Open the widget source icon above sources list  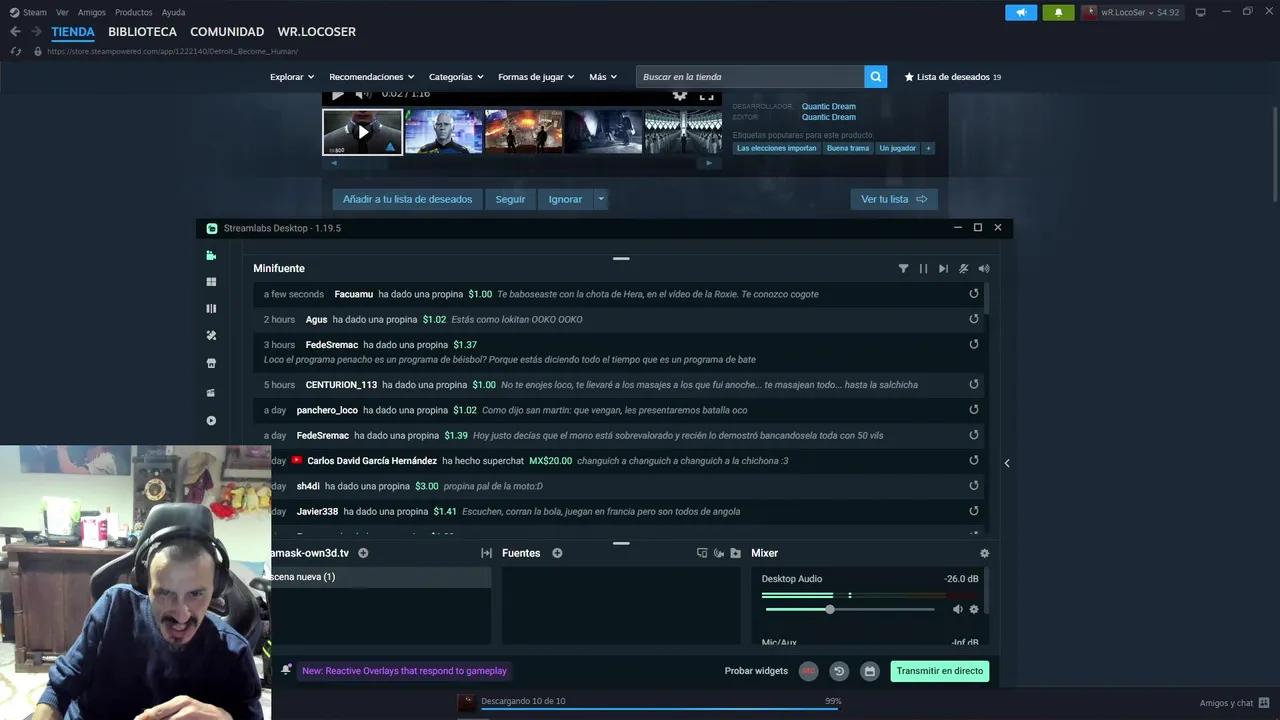702,553
